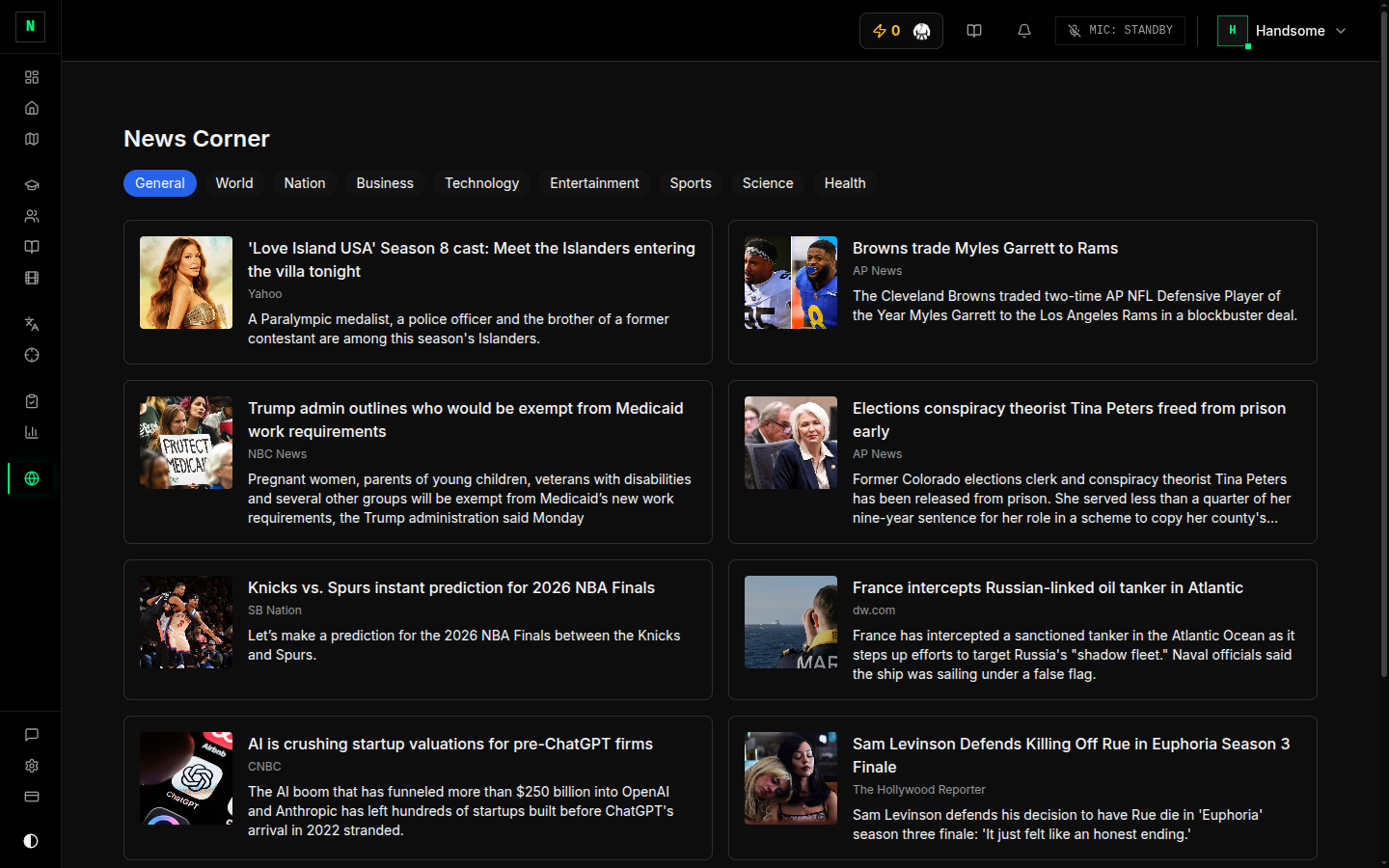Click the 'Protect Medicaid' protest sign thumbnail

click(x=186, y=443)
